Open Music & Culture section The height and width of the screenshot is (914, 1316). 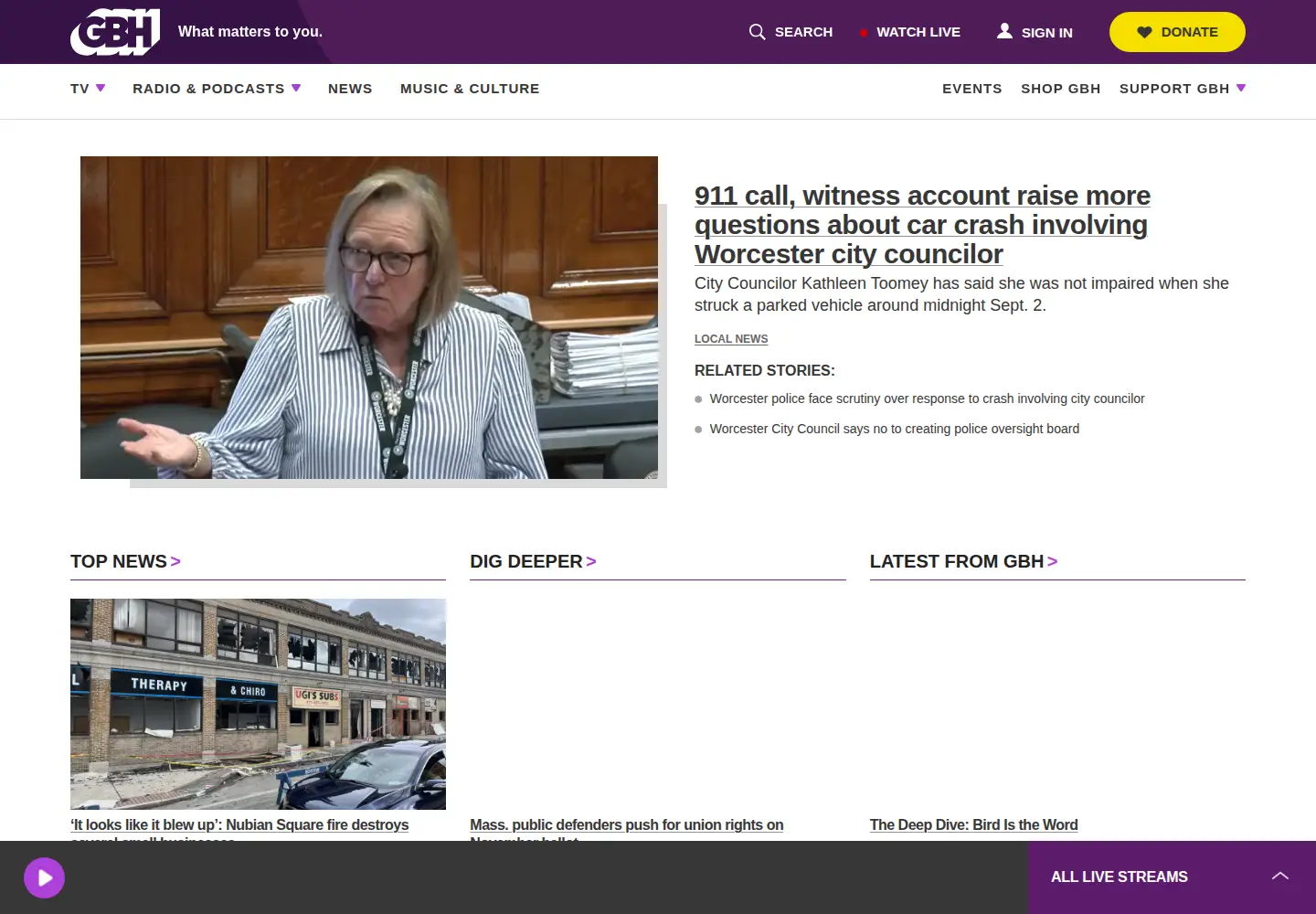tap(470, 89)
